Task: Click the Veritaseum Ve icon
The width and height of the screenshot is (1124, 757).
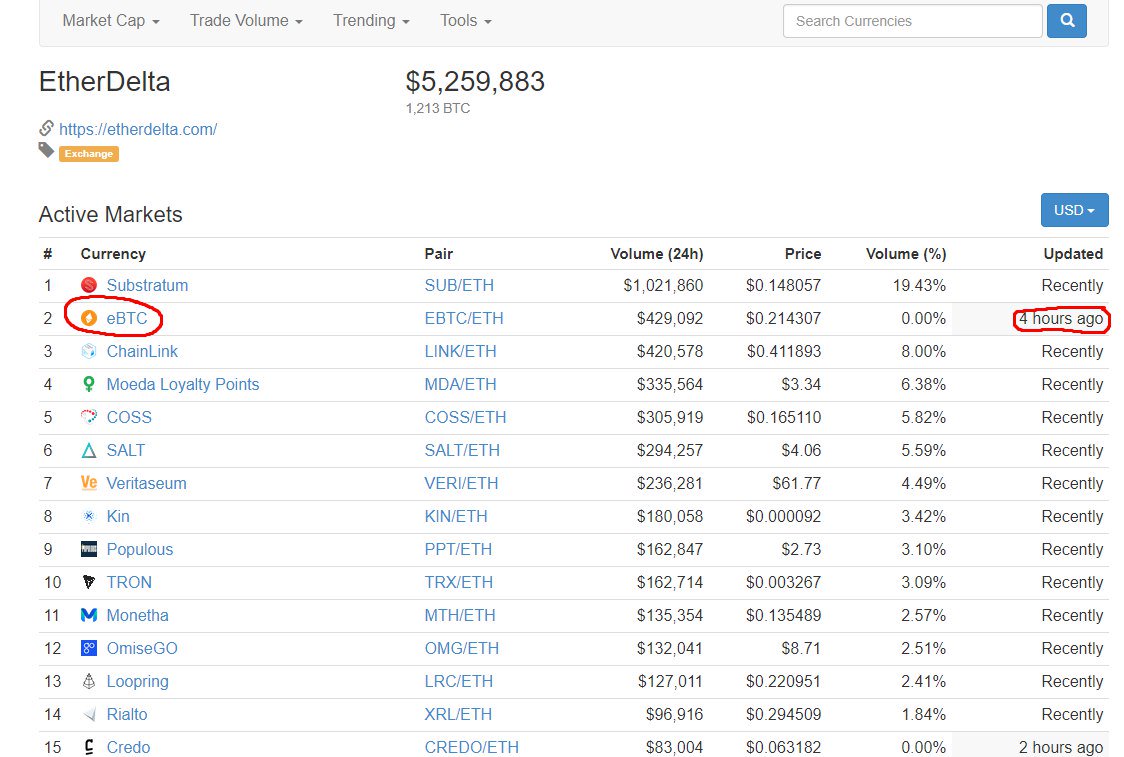Action: [x=89, y=483]
